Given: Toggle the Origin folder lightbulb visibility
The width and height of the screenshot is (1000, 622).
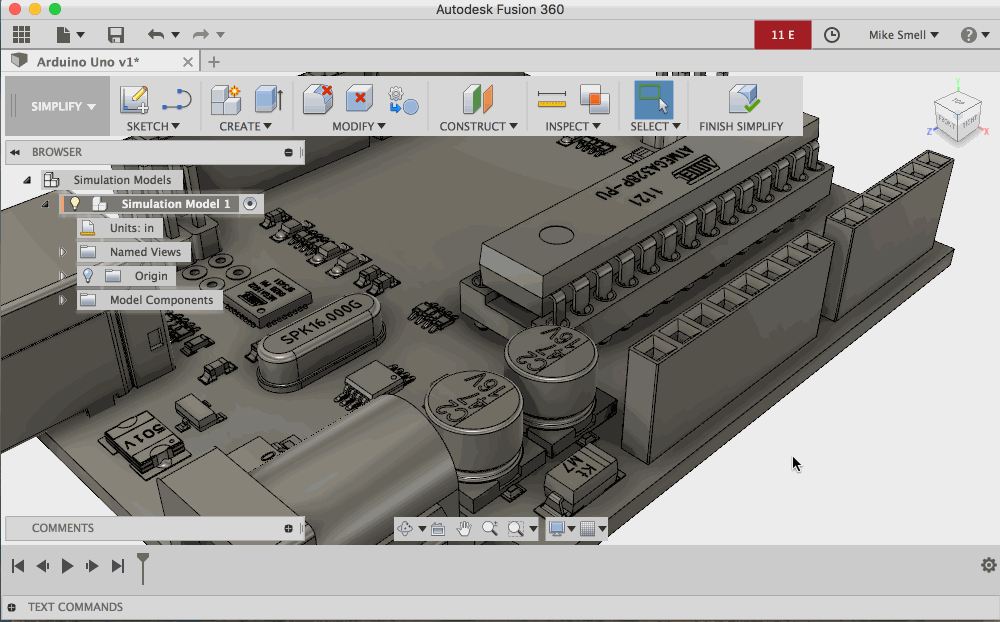Looking at the screenshot, I should [x=88, y=276].
